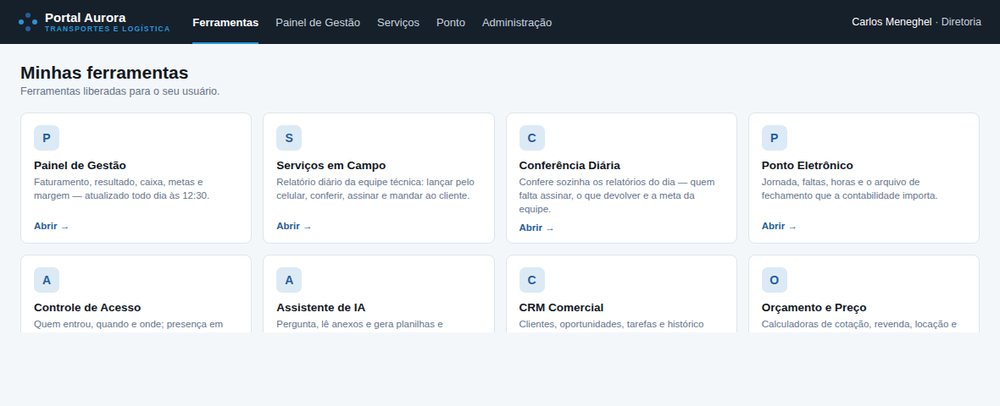Viewport: 1000px width, 406px height.
Task: Click the 'Pergunta, lê anexos' description text
Action: [x=359, y=324]
